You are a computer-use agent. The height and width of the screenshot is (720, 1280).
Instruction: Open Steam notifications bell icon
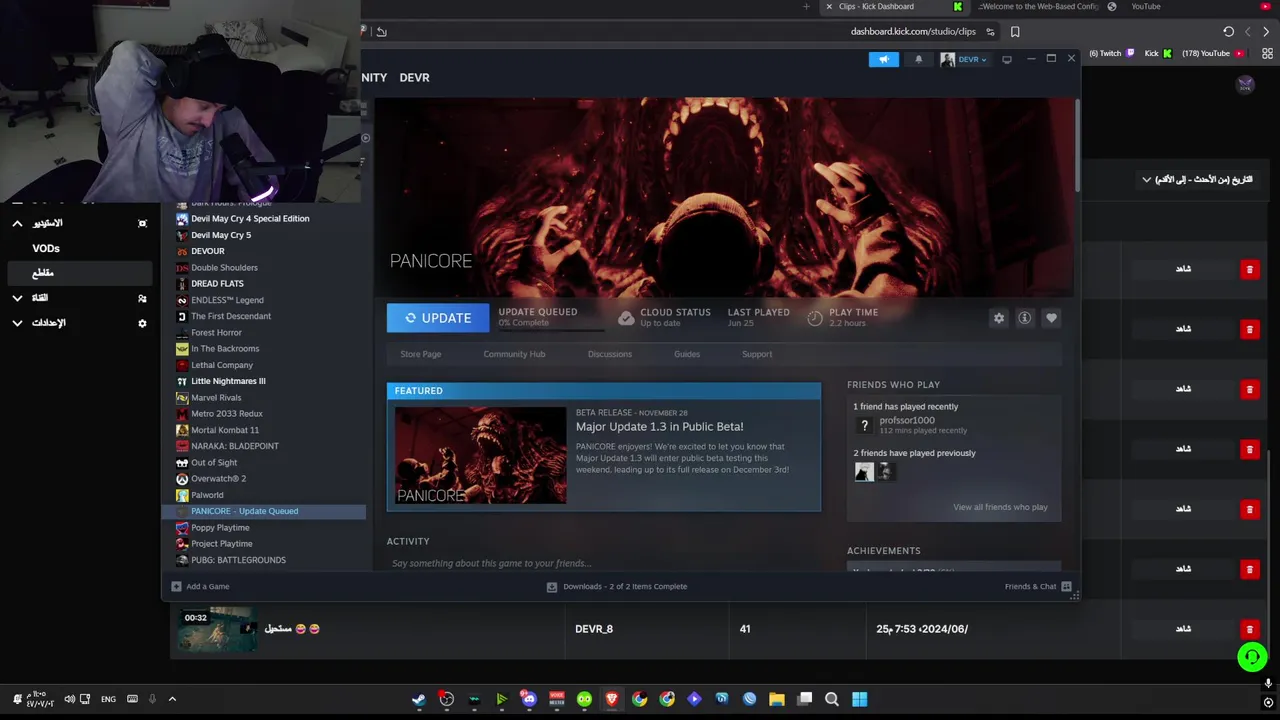(919, 59)
